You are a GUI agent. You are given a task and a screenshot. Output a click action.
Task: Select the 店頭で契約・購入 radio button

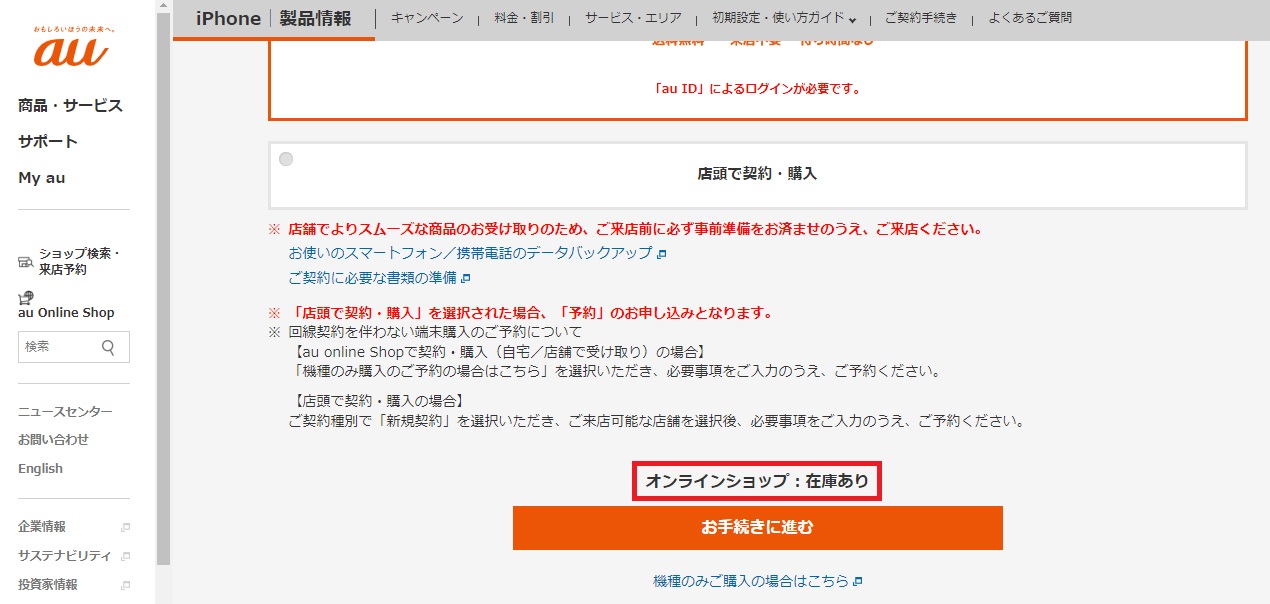pyautogui.click(x=286, y=159)
